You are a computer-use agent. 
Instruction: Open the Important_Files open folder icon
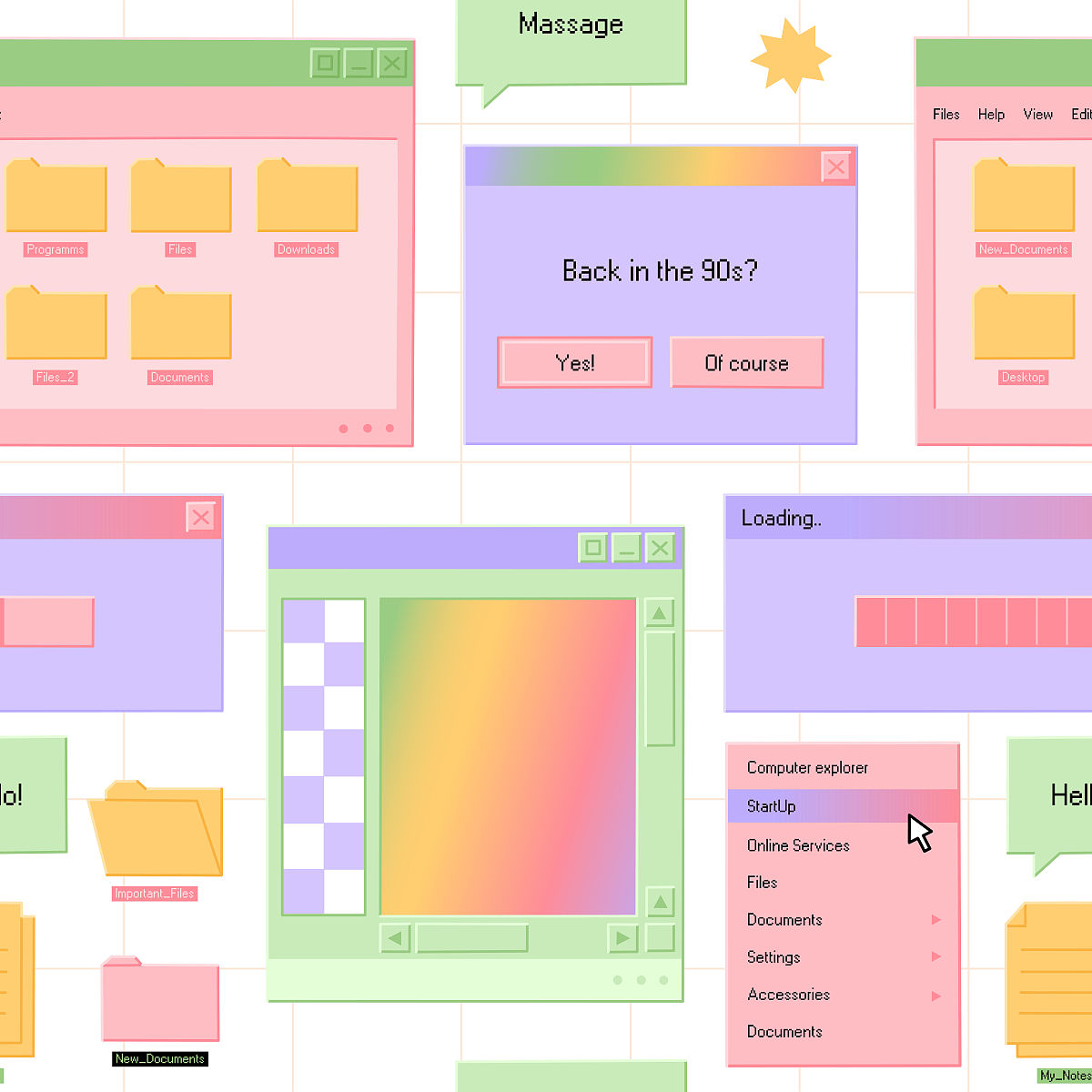pos(156,830)
